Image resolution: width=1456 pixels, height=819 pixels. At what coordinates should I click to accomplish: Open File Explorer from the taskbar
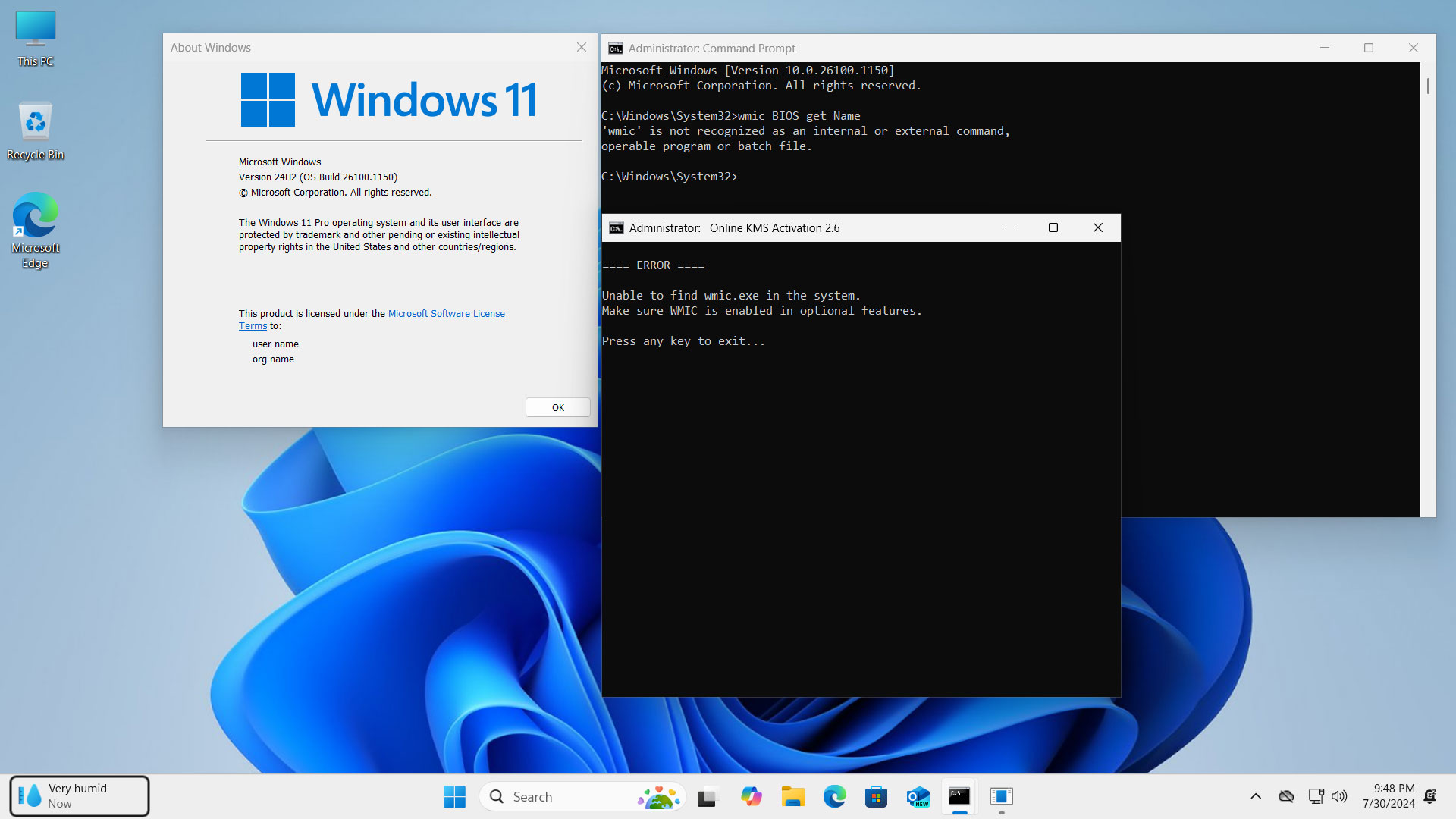pyautogui.click(x=793, y=796)
